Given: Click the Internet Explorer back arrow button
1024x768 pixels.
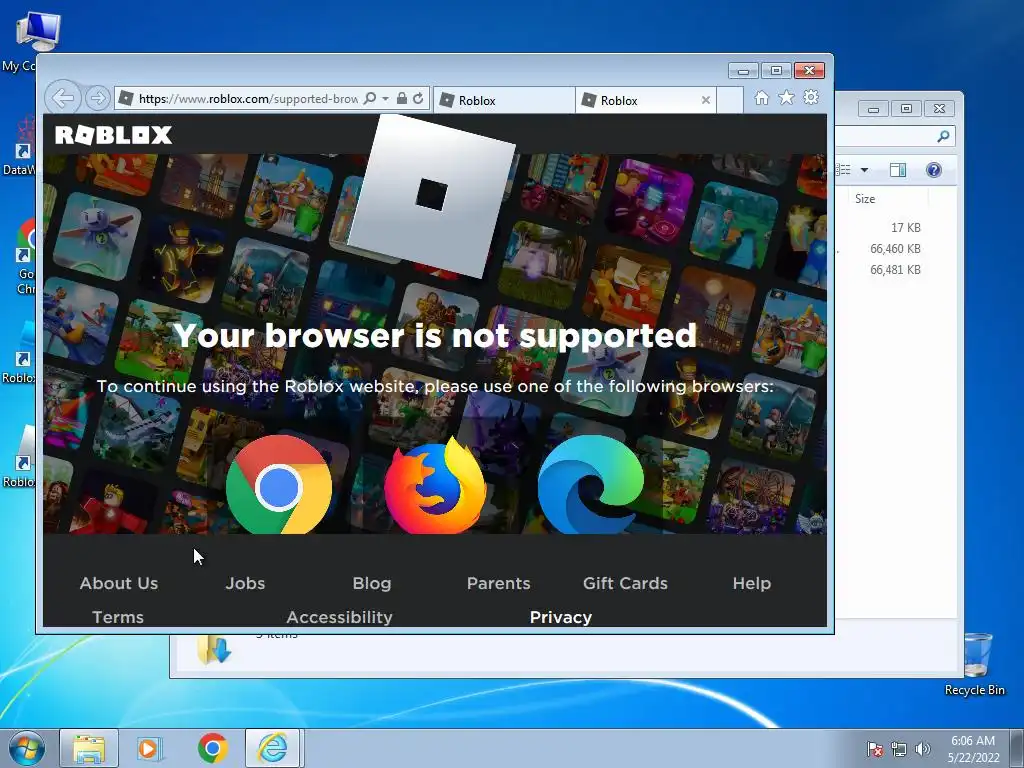Looking at the screenshot, I should [x=63, y=99].
